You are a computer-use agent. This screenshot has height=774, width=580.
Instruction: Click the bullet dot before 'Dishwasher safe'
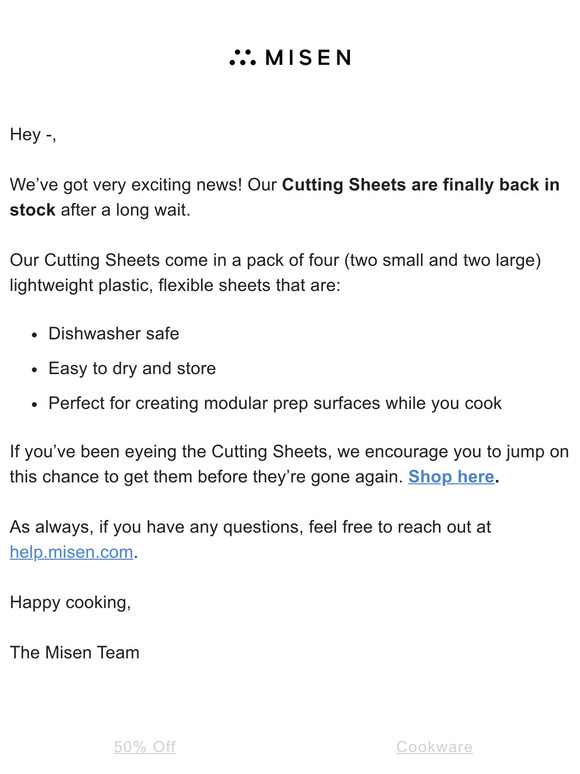(34, 335)
